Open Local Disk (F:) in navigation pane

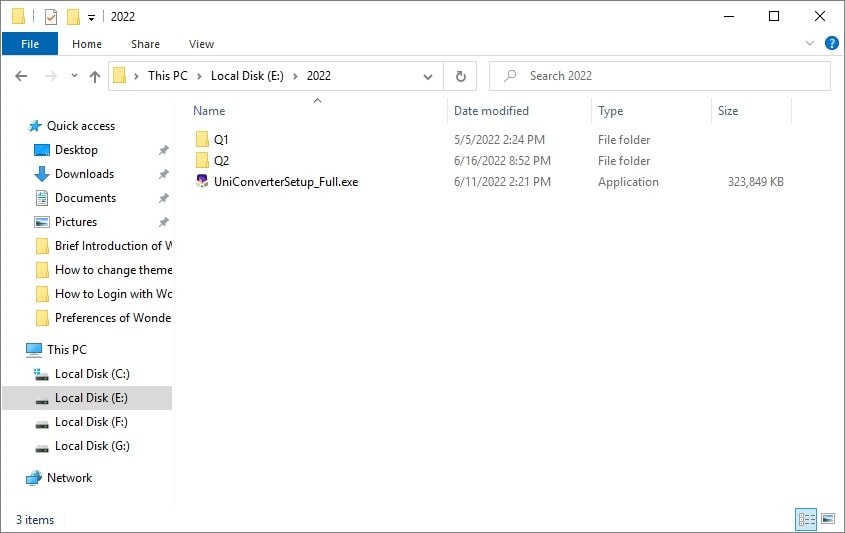coord(91,422)
